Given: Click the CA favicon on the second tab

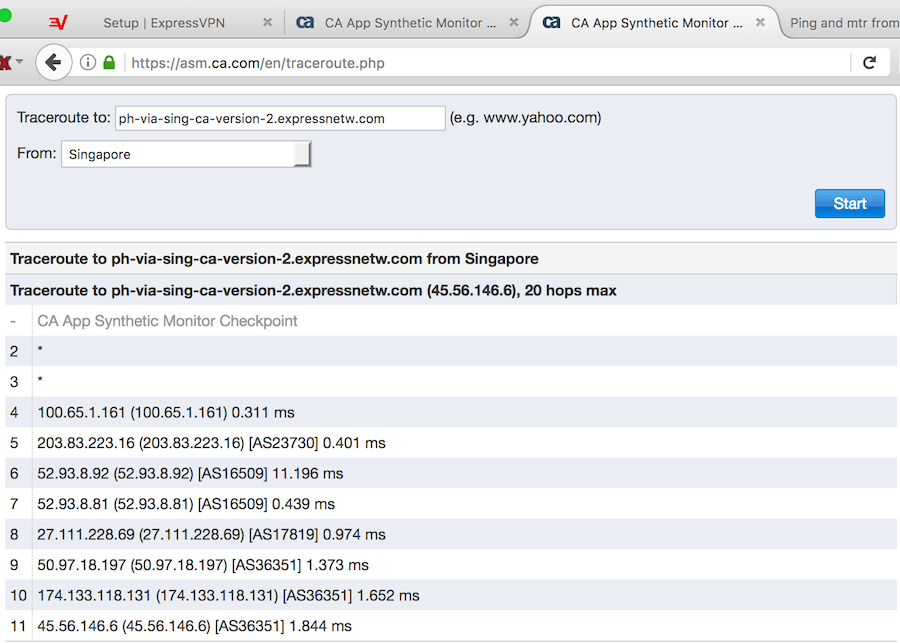Looking at the screenshot, I should (x=305, y=22).
